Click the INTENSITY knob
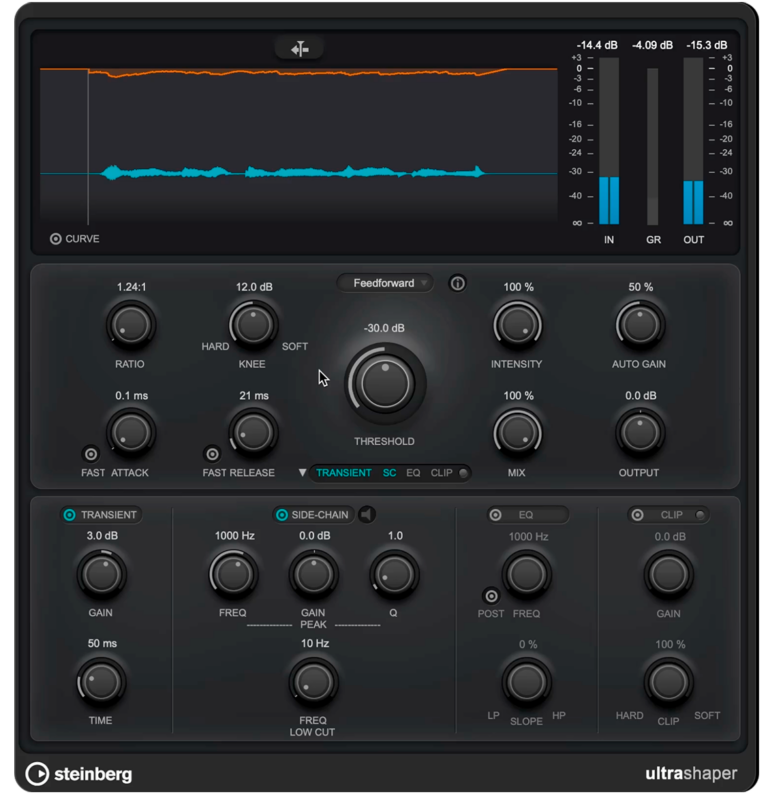The height and width of the screenshot is (799, 768). point(517,325)
